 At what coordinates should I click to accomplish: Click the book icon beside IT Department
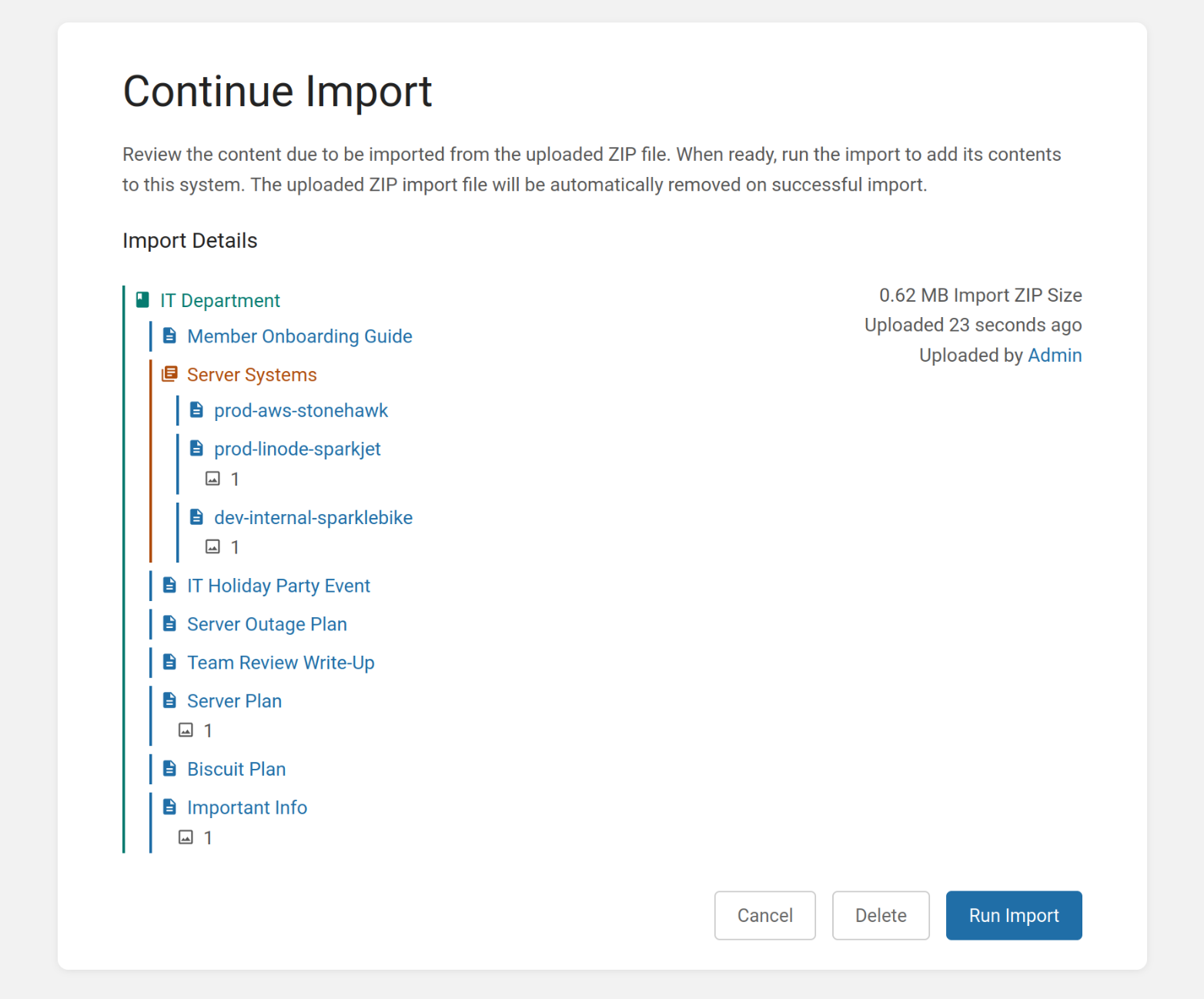[x=142, y=299]
